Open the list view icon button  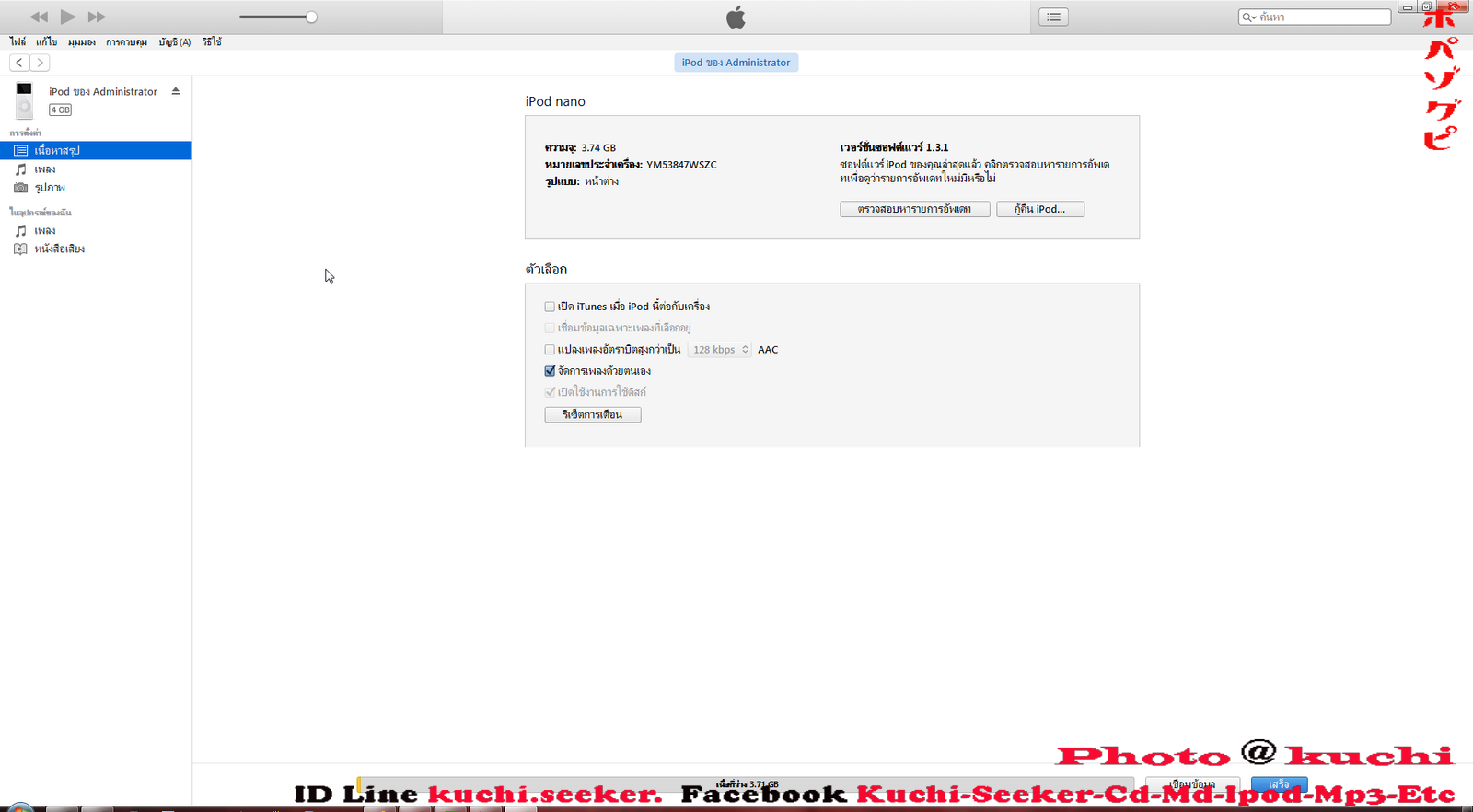[1053, 17]
